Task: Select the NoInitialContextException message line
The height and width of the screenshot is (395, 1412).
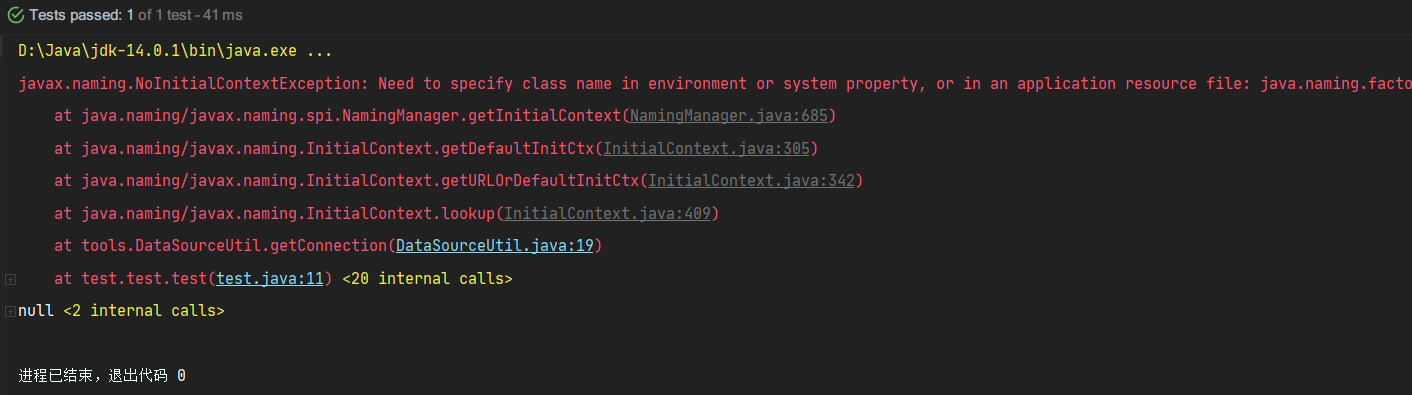Action: click(x=715, y=84)
